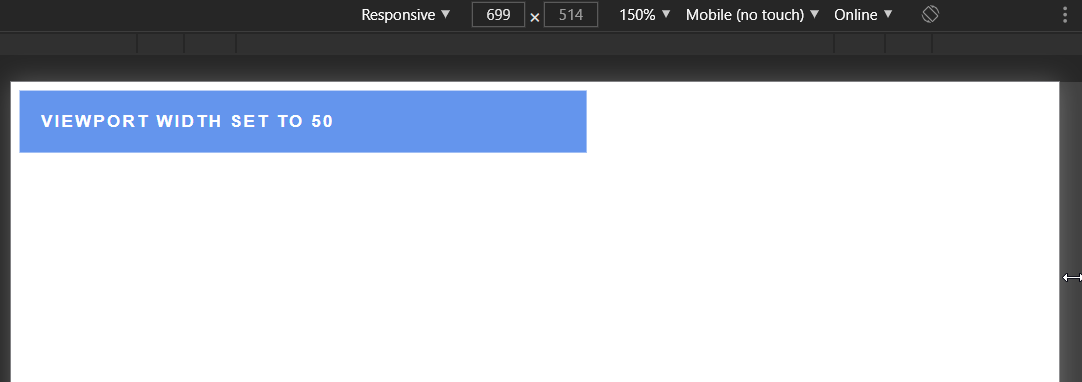Open the 150% zoom level dropdown
1082x382 pixels.
click(x=645, y=14)
